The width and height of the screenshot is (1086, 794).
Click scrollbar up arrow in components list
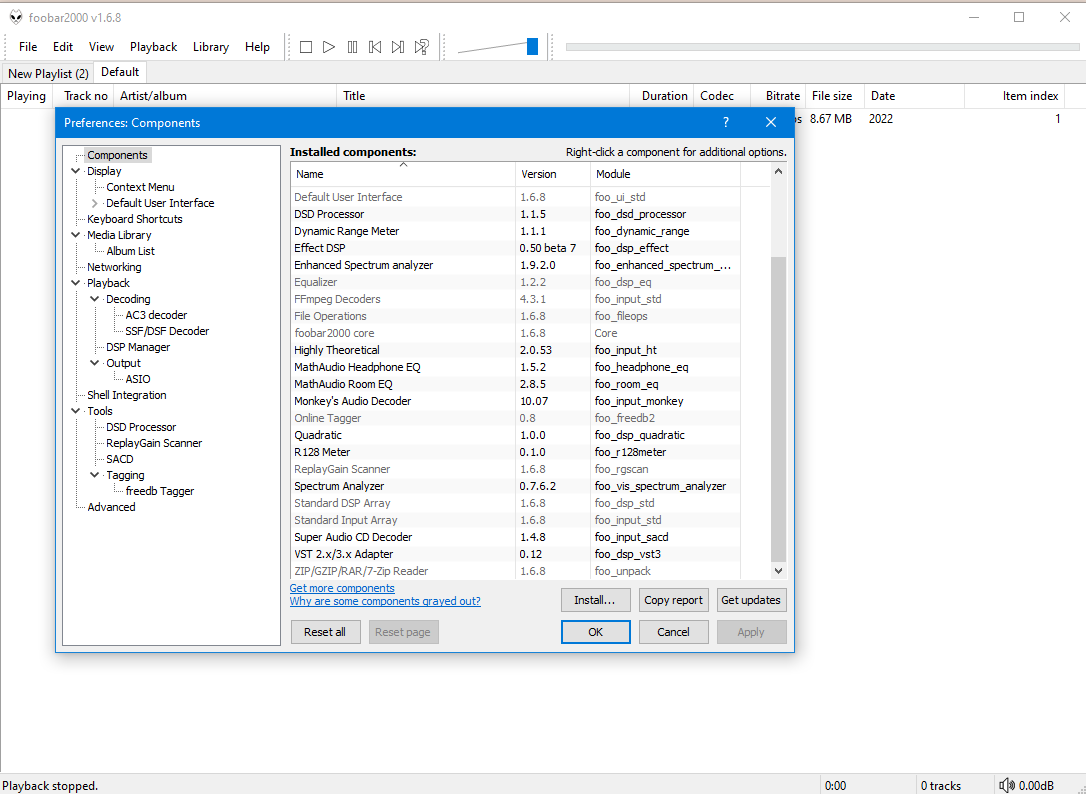point(778,172)
